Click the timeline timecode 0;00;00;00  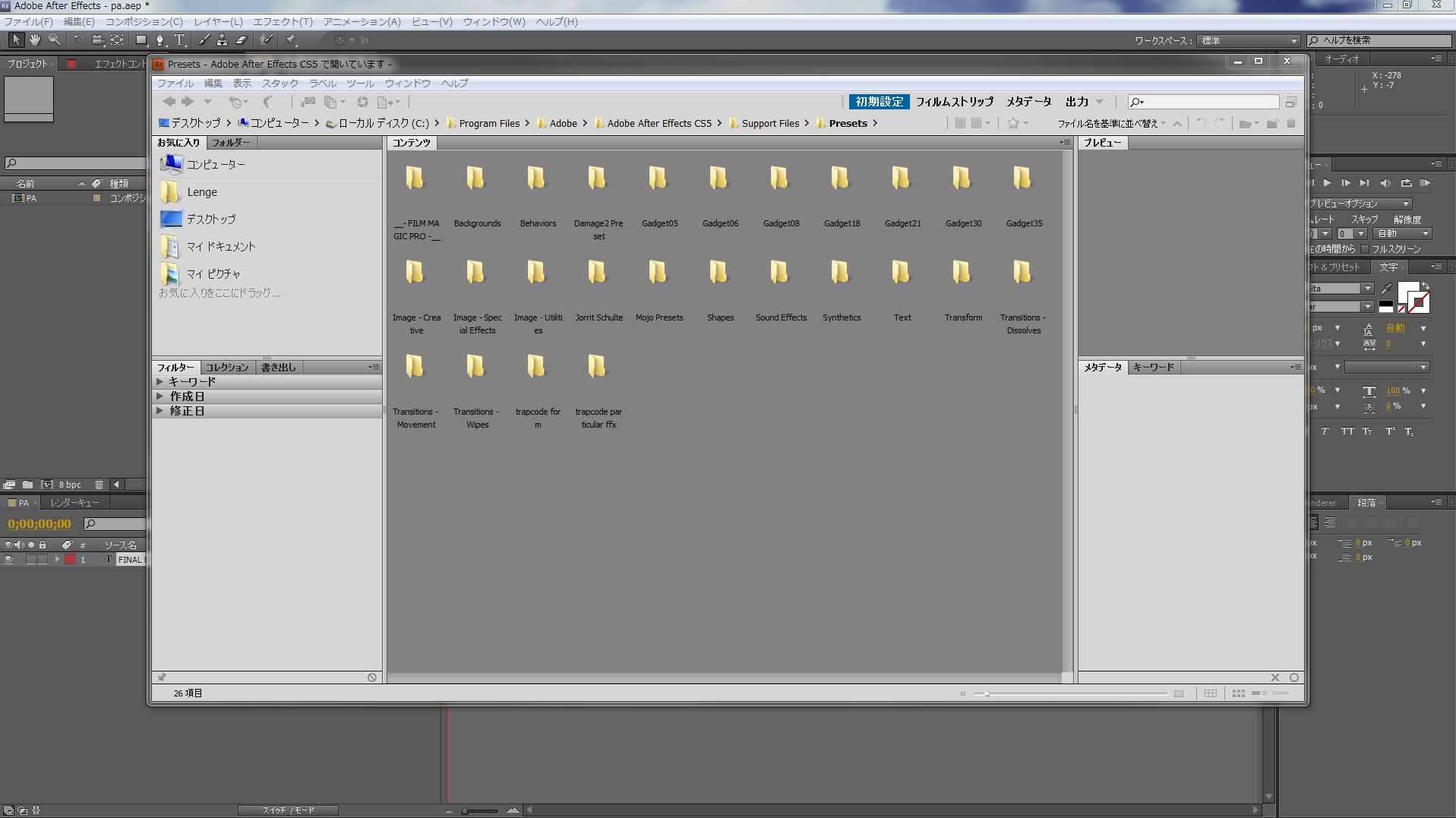[x=39, y=524]
